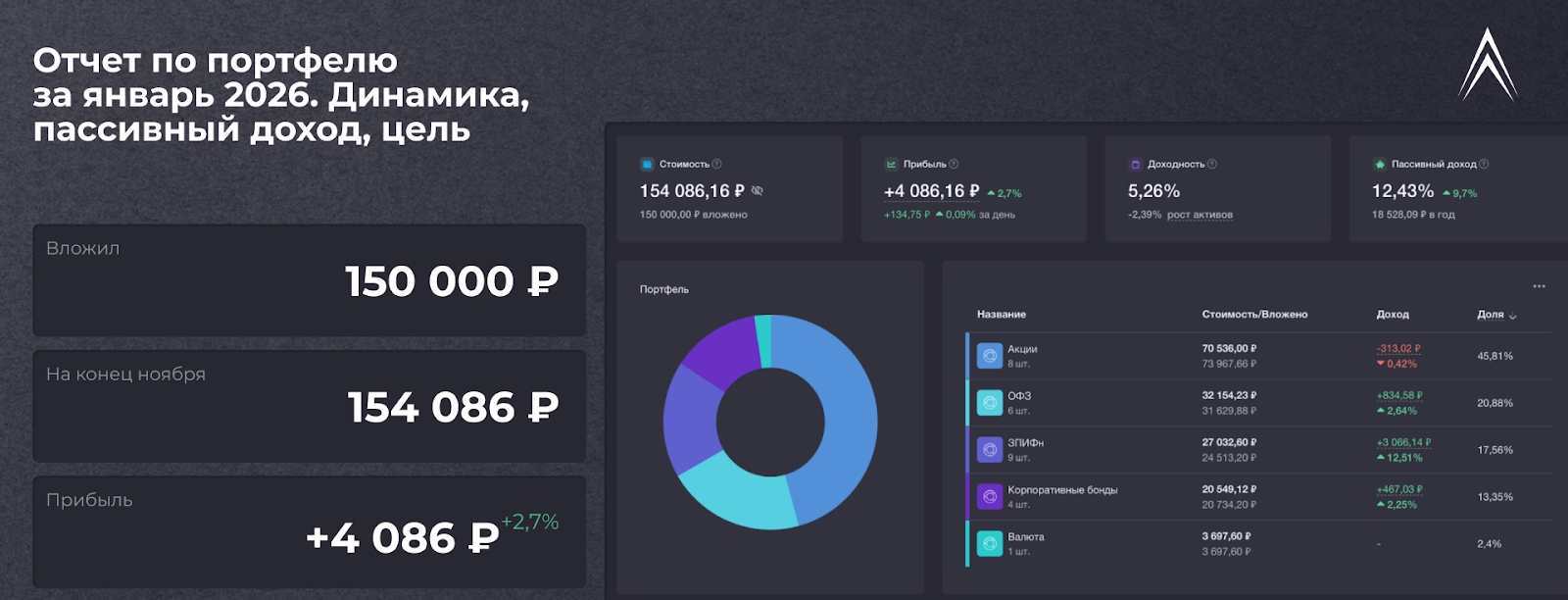Viewport: 1568px width, 600px height.
Task: Click the Стоимость card wallet icon
Action: pos(647,164)
